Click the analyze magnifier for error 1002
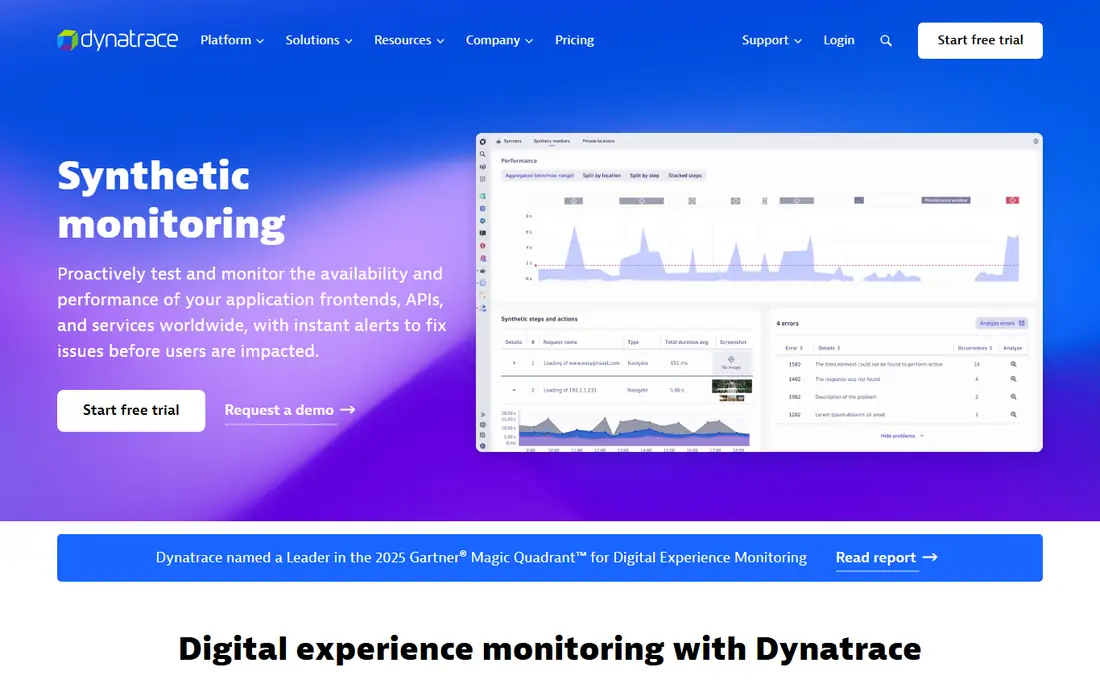Screen dimensions: 1100x688 pyautogui.click(x=1013, y=397)
